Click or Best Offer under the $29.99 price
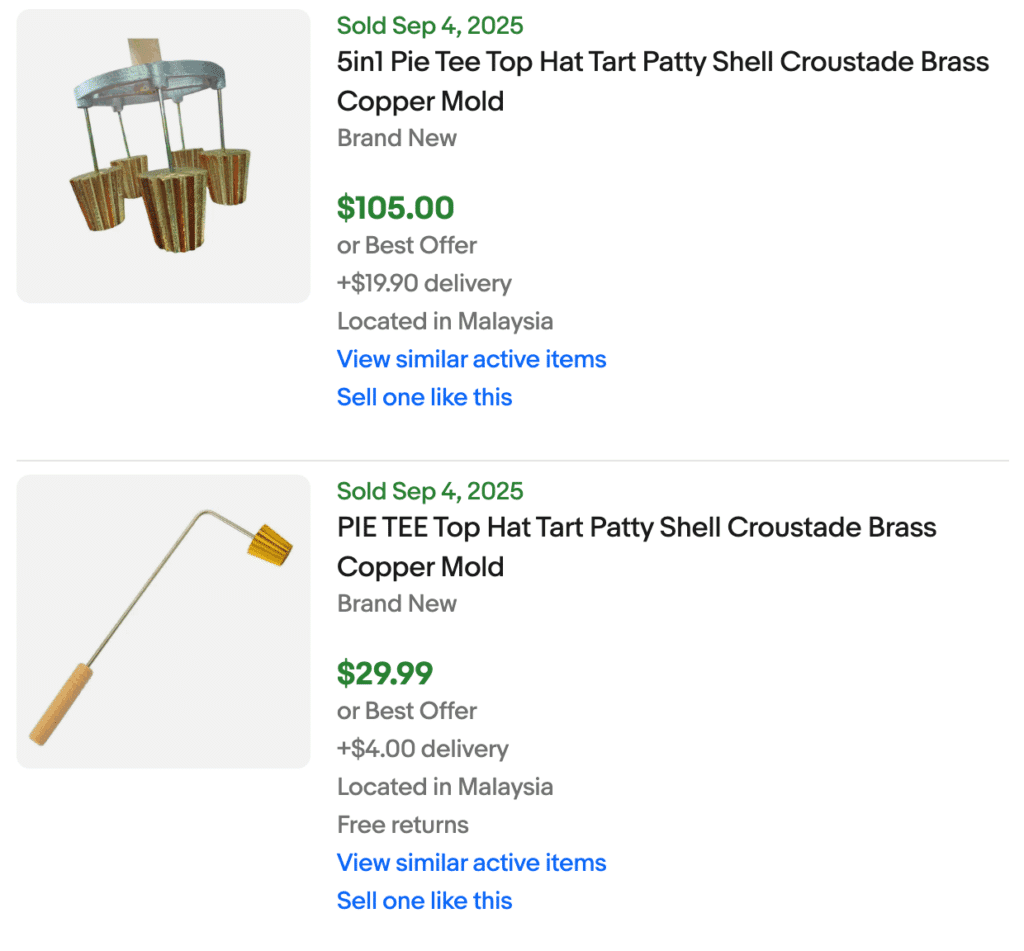This screenshot has height=951, width=1024. (406, 710)
